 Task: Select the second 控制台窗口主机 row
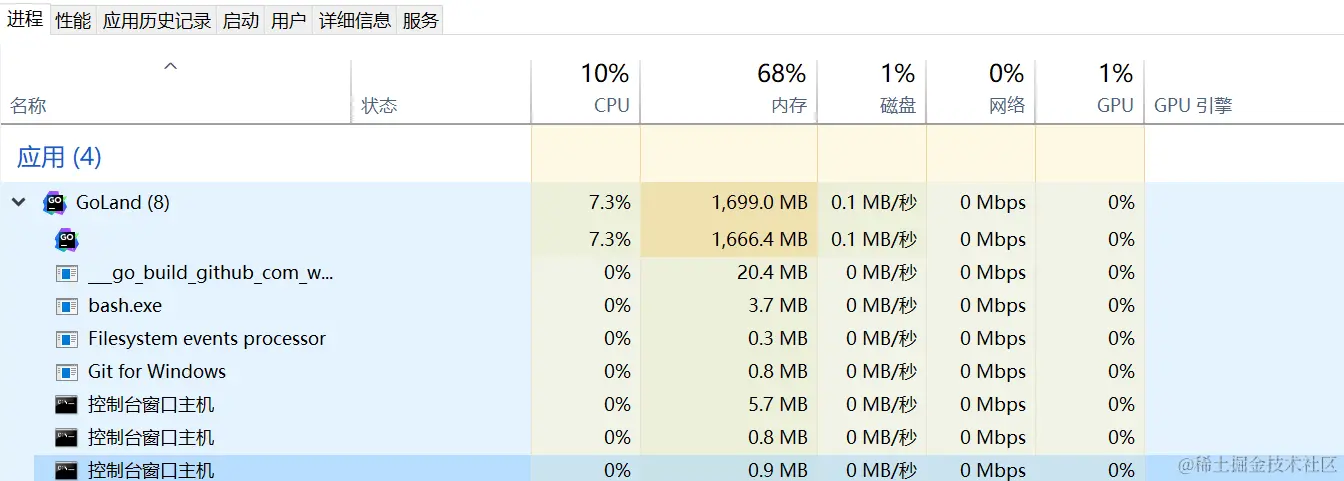pos(151,438)
